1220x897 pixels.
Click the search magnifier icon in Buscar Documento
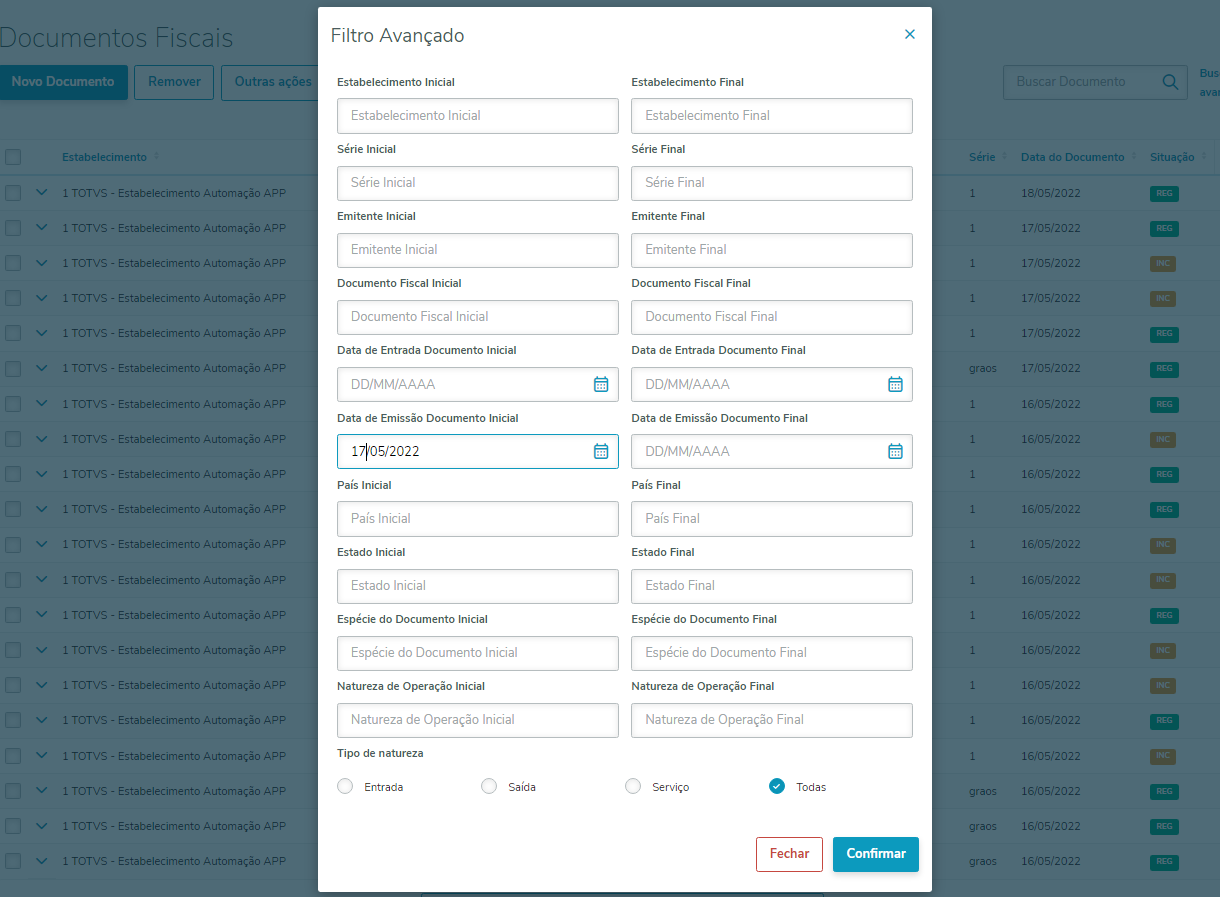1170,82
